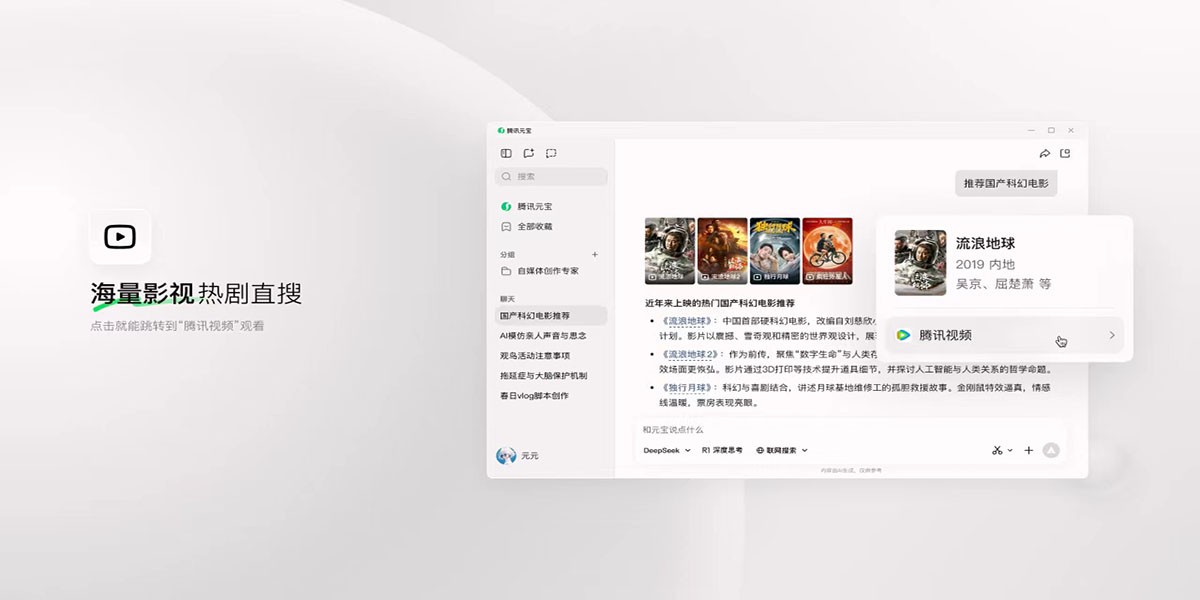Click the new chat icon
The height and width of the screenshot is (600, 1200).
(x=529, y=153)
